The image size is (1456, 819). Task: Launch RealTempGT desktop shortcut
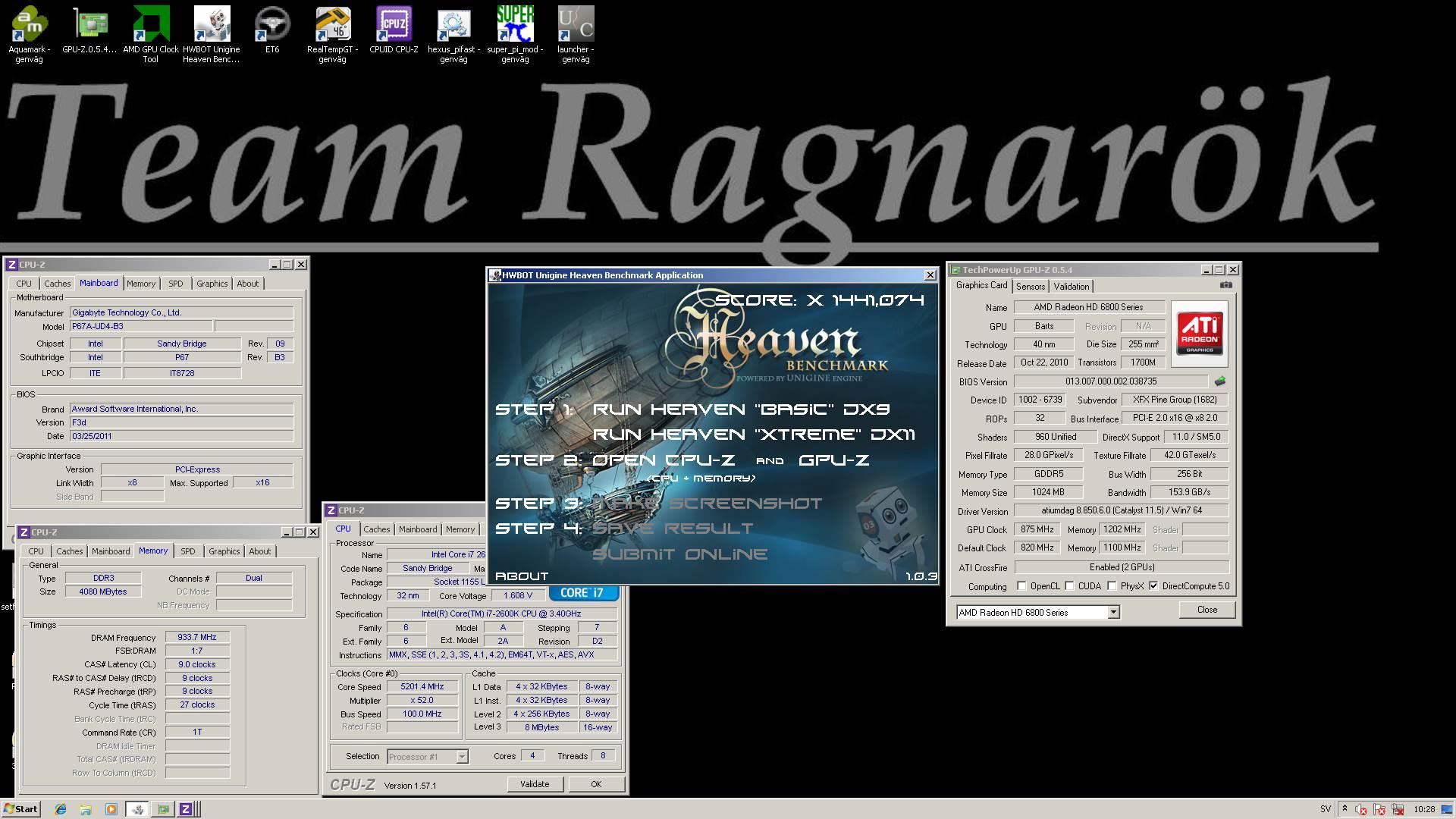tap(332, 34)
